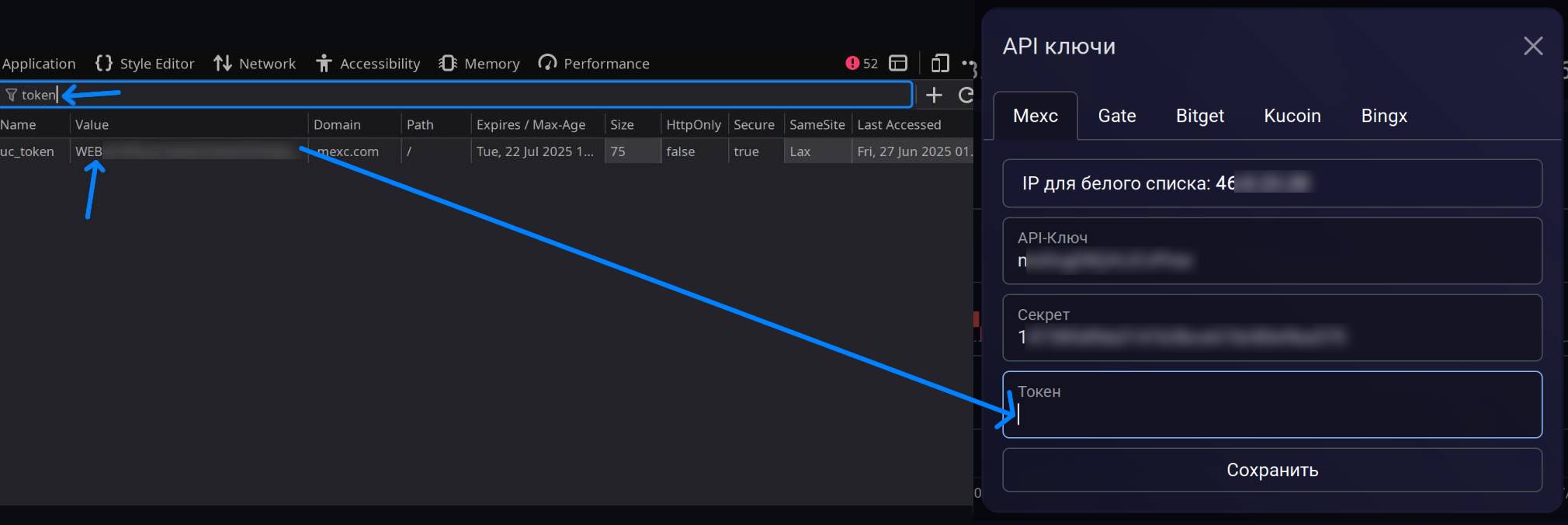Viewport: 1568px width, 525px height.
Task: Open the Accessibility devtools tab
Action: pos(368,64)
